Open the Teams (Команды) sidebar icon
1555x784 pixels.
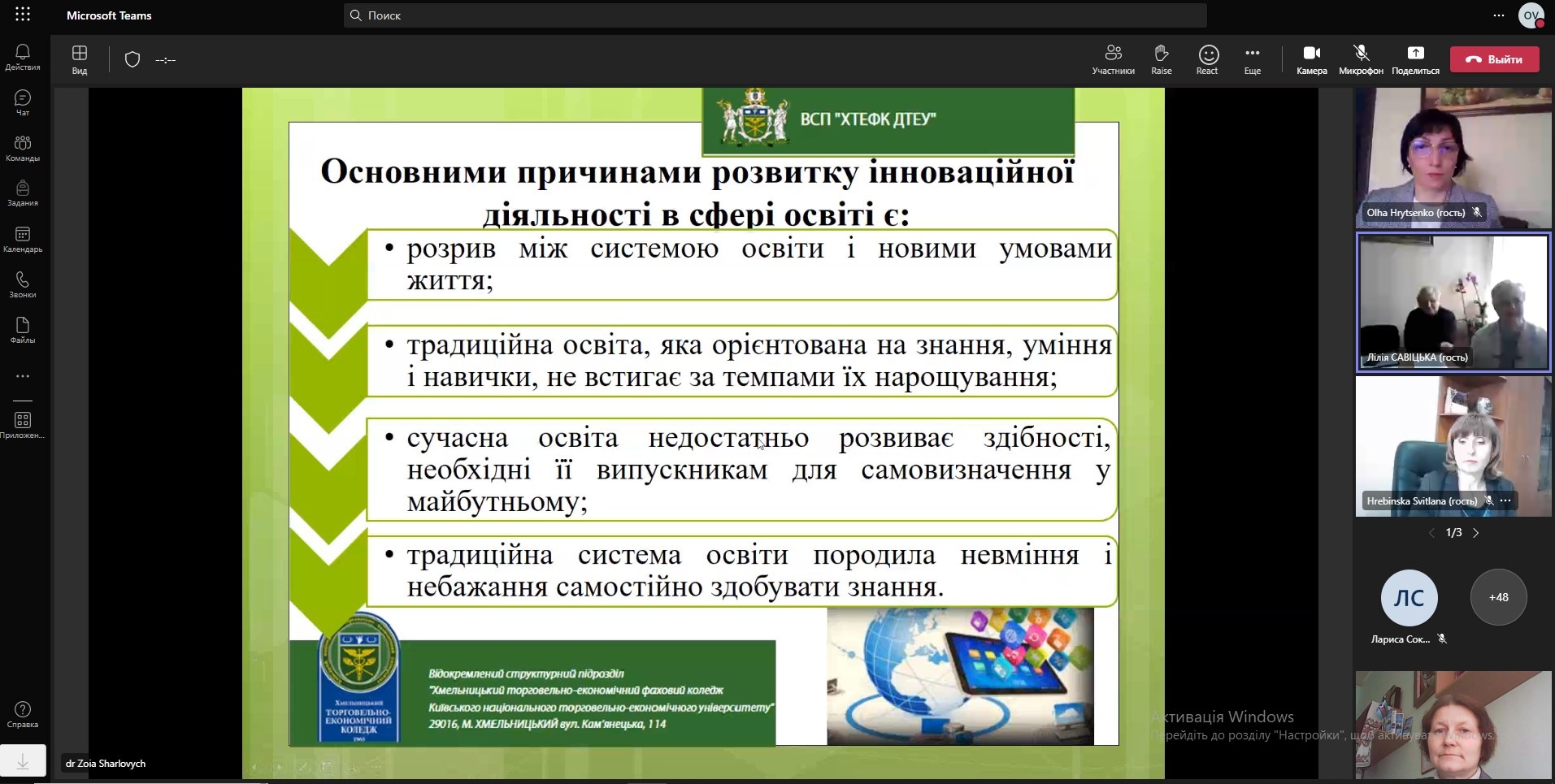pos(23,147)
